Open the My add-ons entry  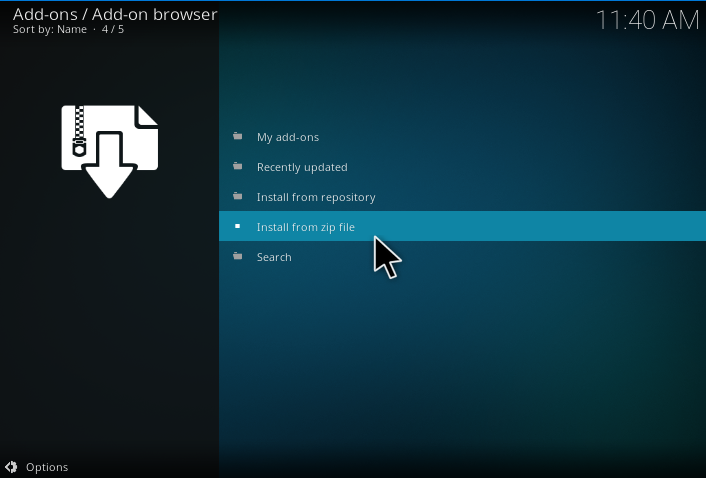462,137
